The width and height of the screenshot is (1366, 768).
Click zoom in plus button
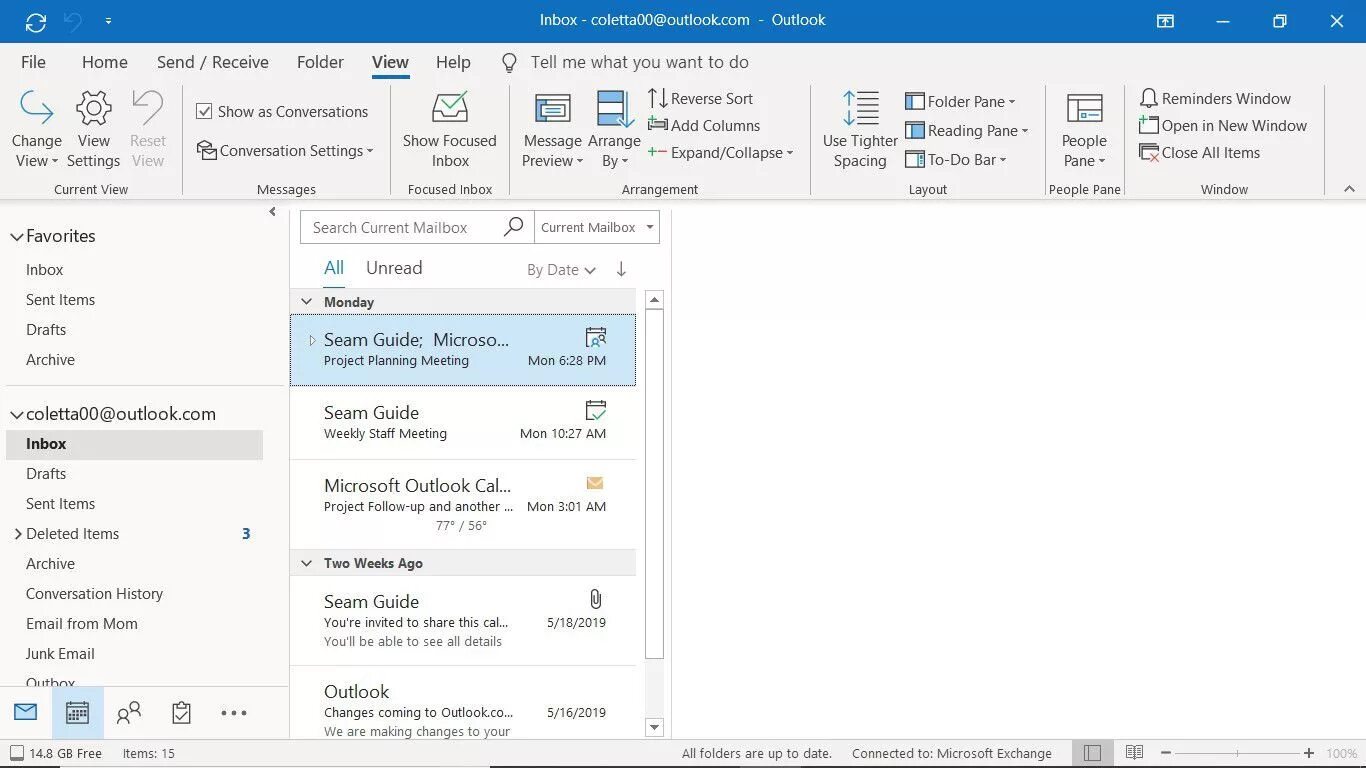tap(1309, 753)
